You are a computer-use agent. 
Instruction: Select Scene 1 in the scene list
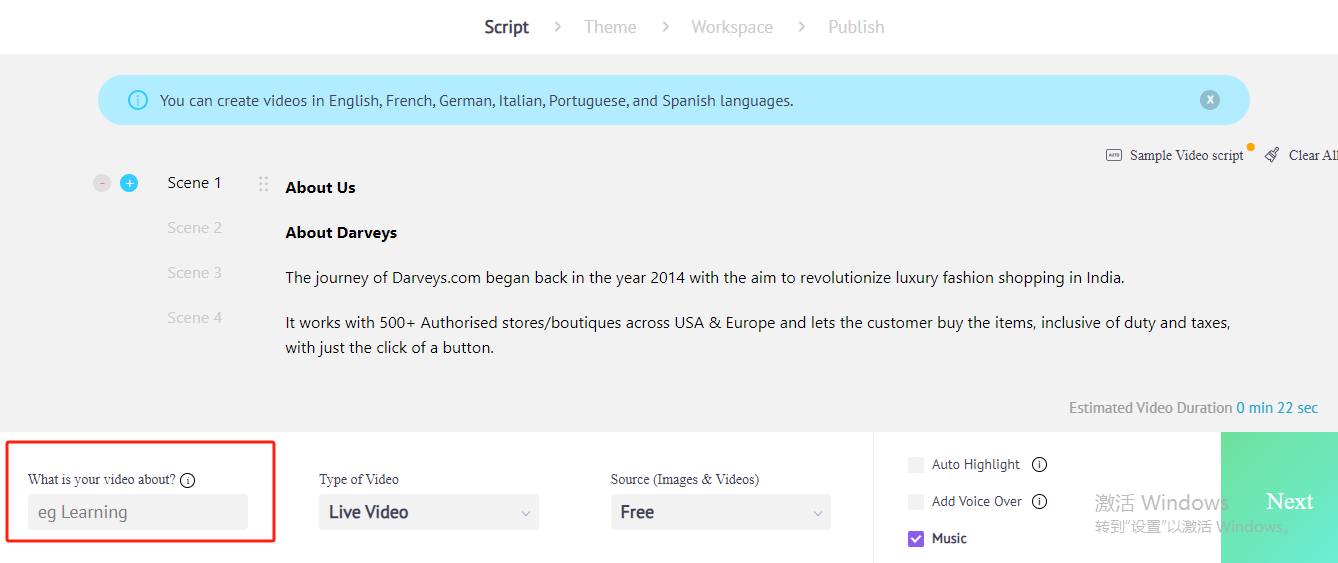195,182
